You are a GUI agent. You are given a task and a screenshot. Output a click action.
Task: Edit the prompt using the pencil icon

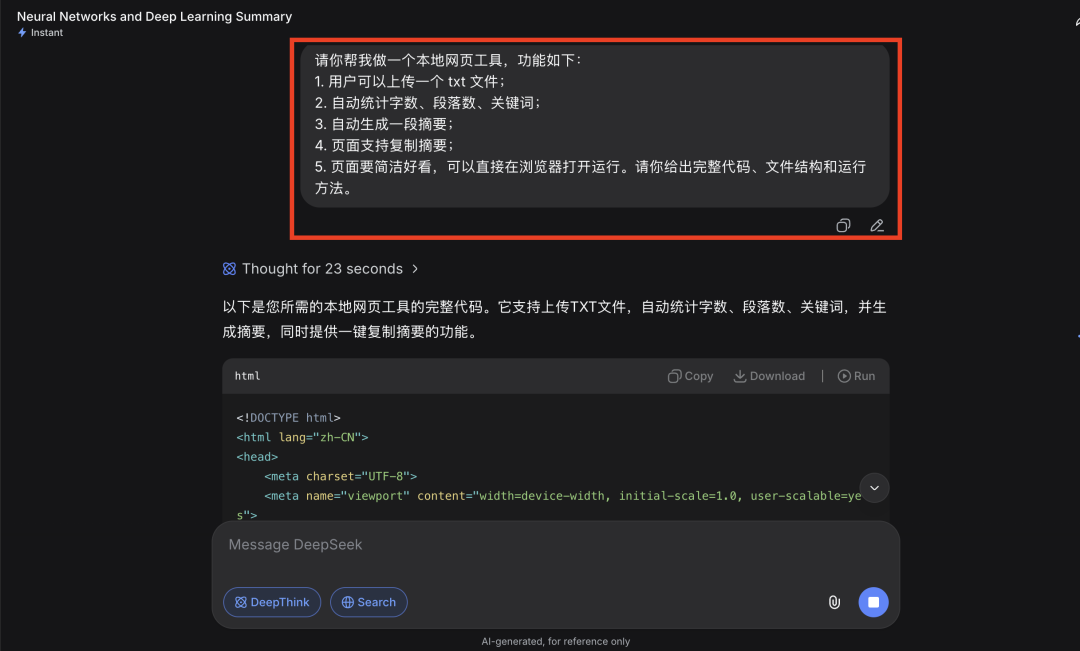(877, 225)
